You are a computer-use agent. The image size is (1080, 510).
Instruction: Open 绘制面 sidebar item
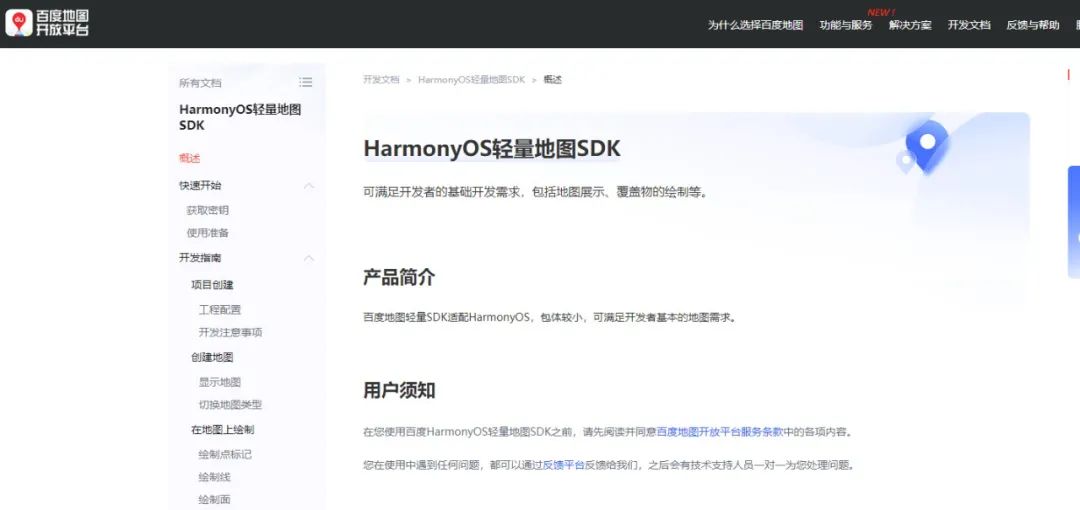[214, 500]
